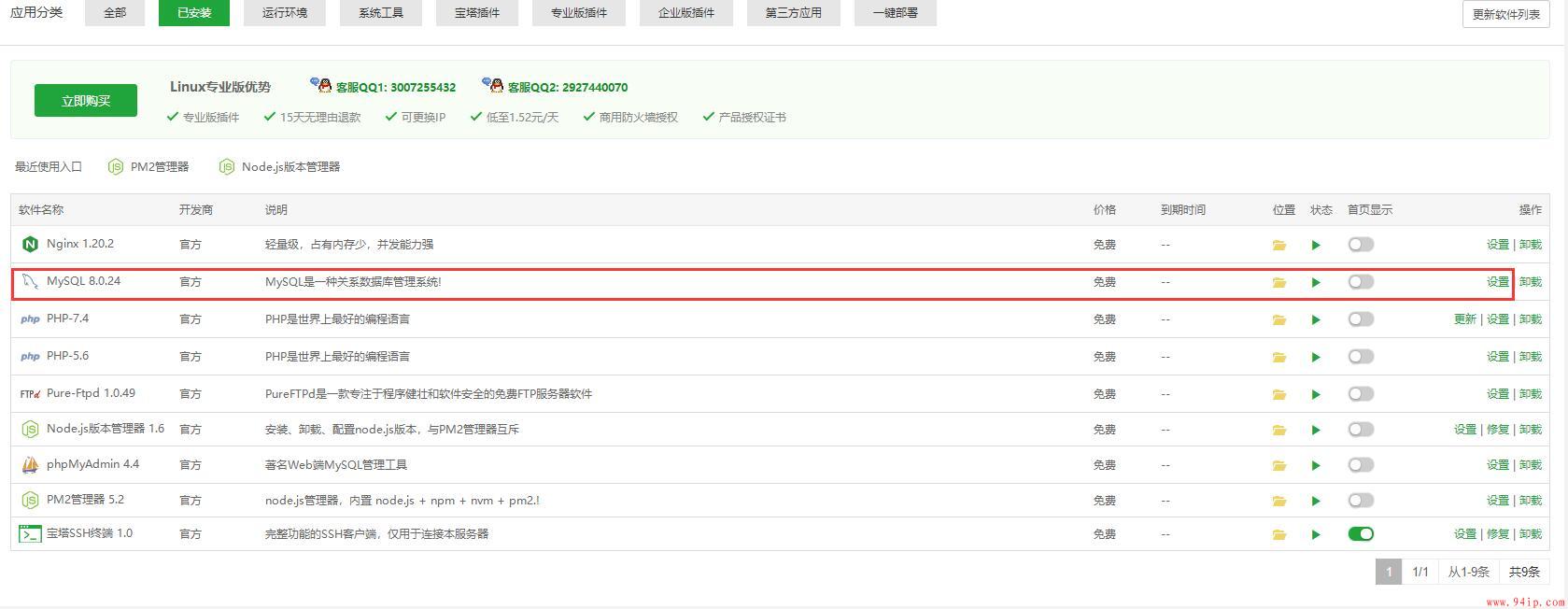
Task: Open the PM2管理器 recent shortcut
Action: pos(148,167)
